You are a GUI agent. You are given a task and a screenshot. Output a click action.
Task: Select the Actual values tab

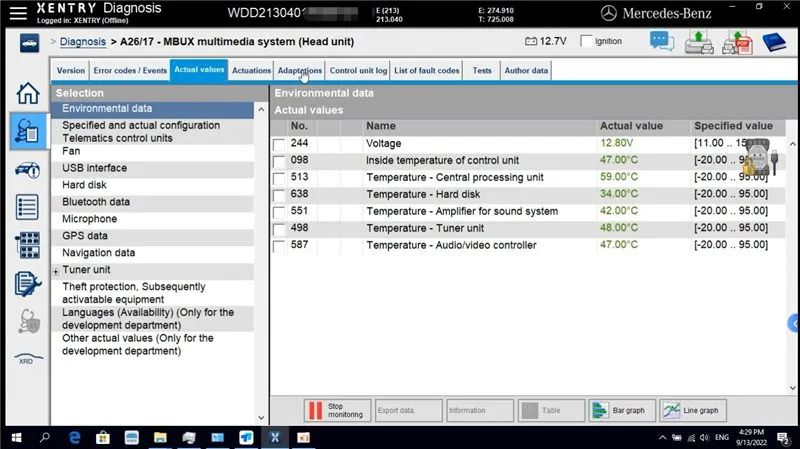click(199, 70)
